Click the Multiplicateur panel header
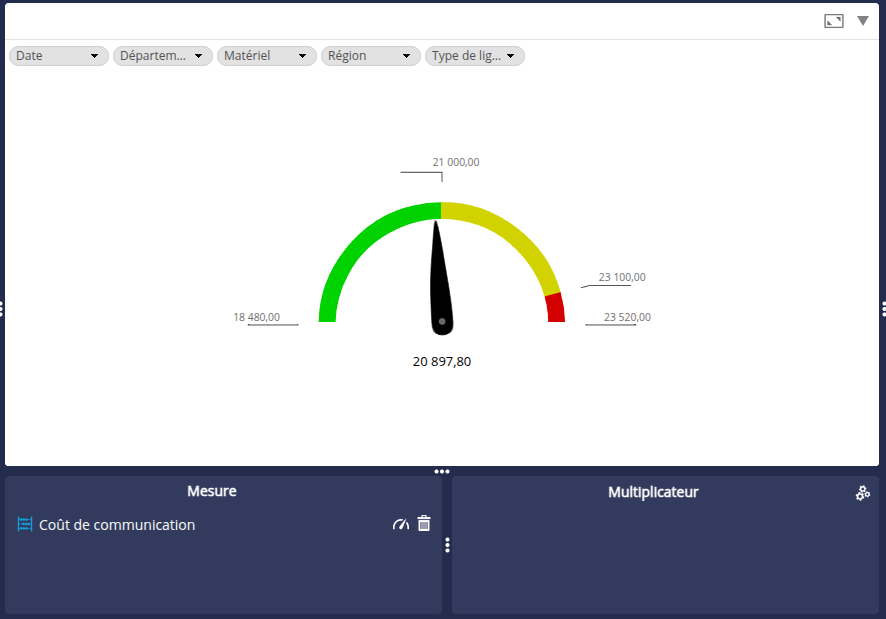 (x=653, y=492)
